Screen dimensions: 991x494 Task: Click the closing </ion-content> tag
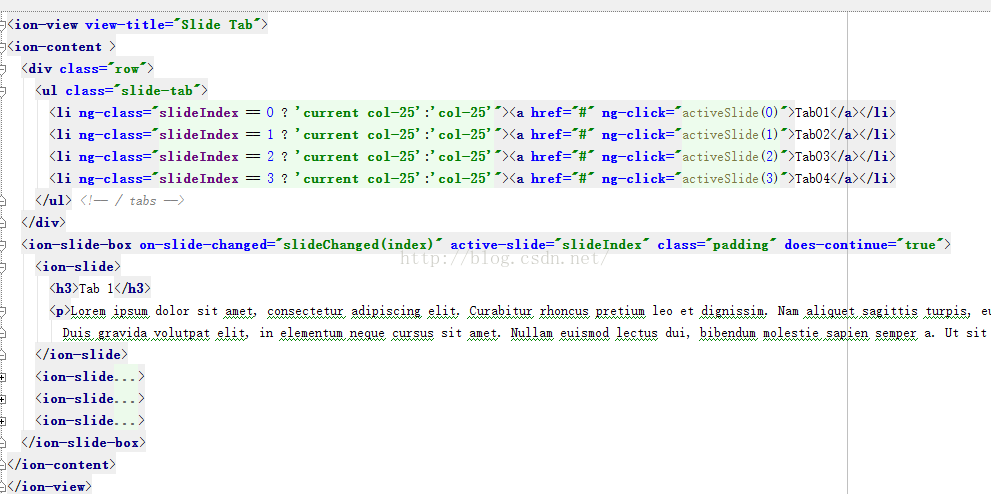pyautogui.click(x=61, y=465)
